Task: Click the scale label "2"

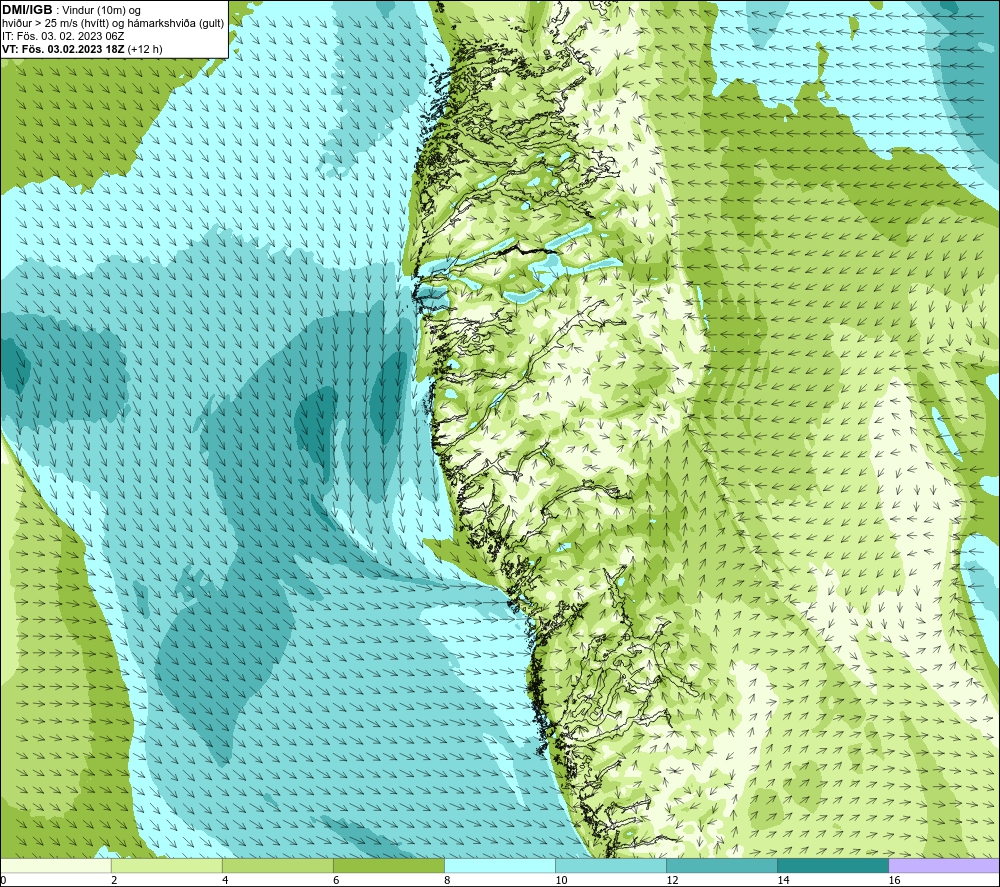Action: click(x=114, y=880)
